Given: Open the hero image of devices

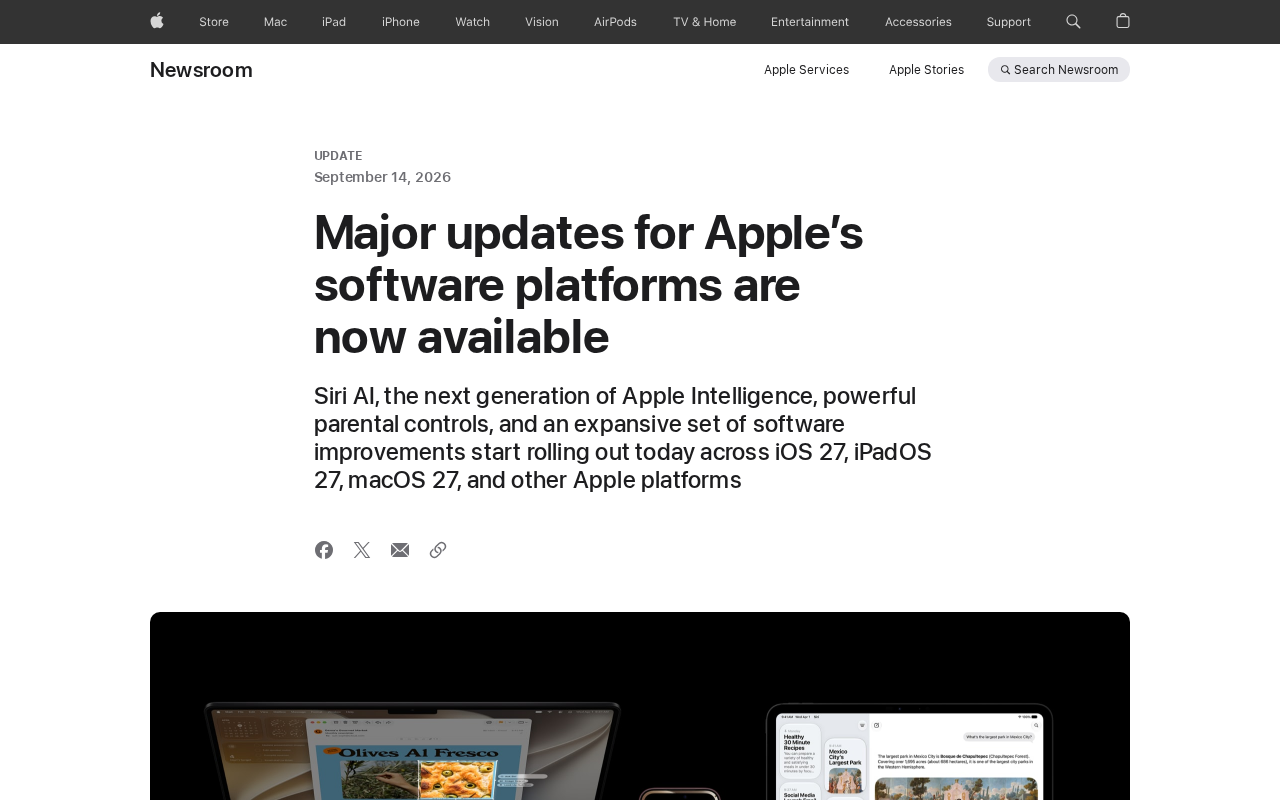Looking at the screenshot, I should 640,706.
